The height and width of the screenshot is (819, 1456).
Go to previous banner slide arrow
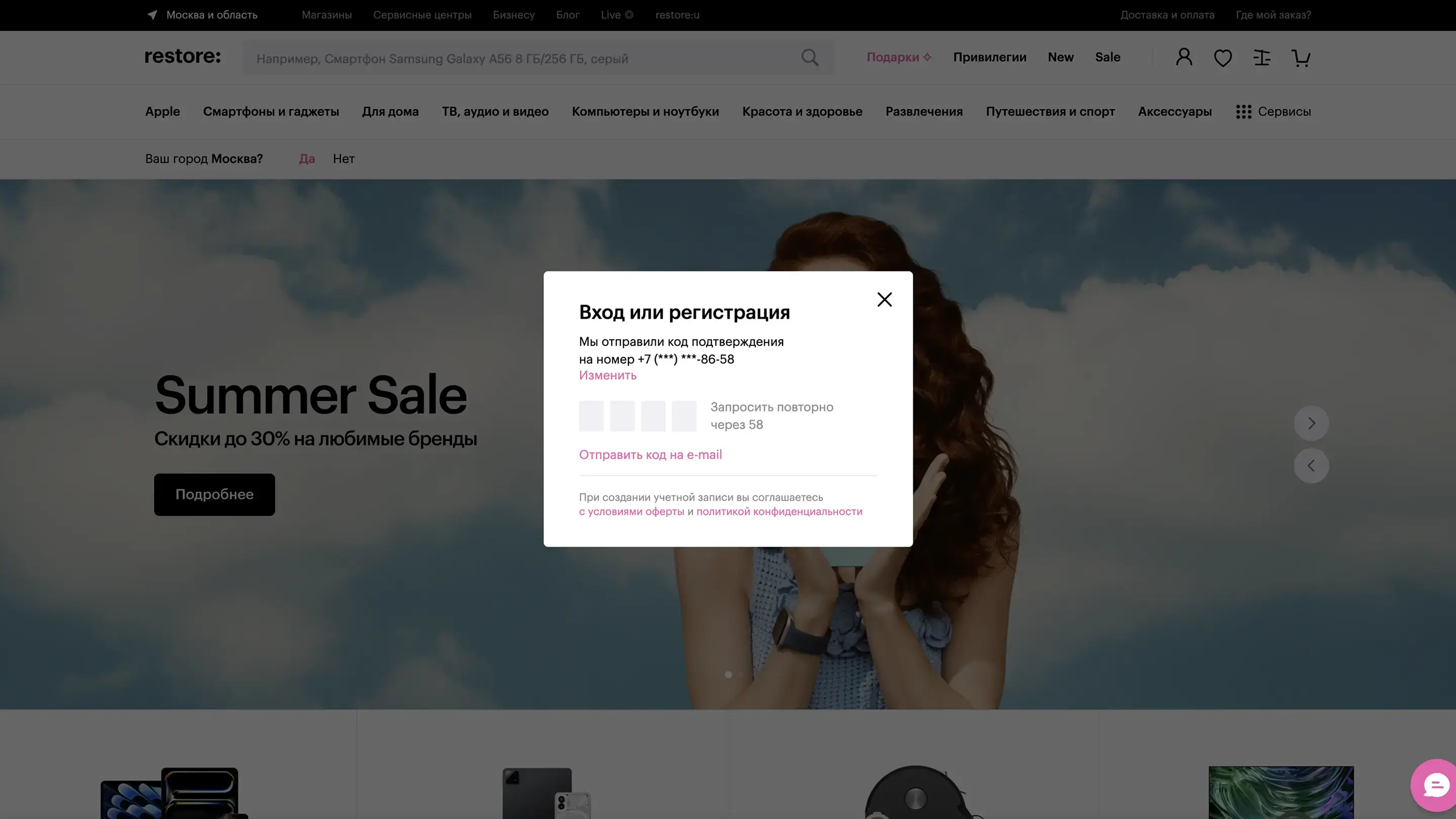click(x=1311, y=466)
